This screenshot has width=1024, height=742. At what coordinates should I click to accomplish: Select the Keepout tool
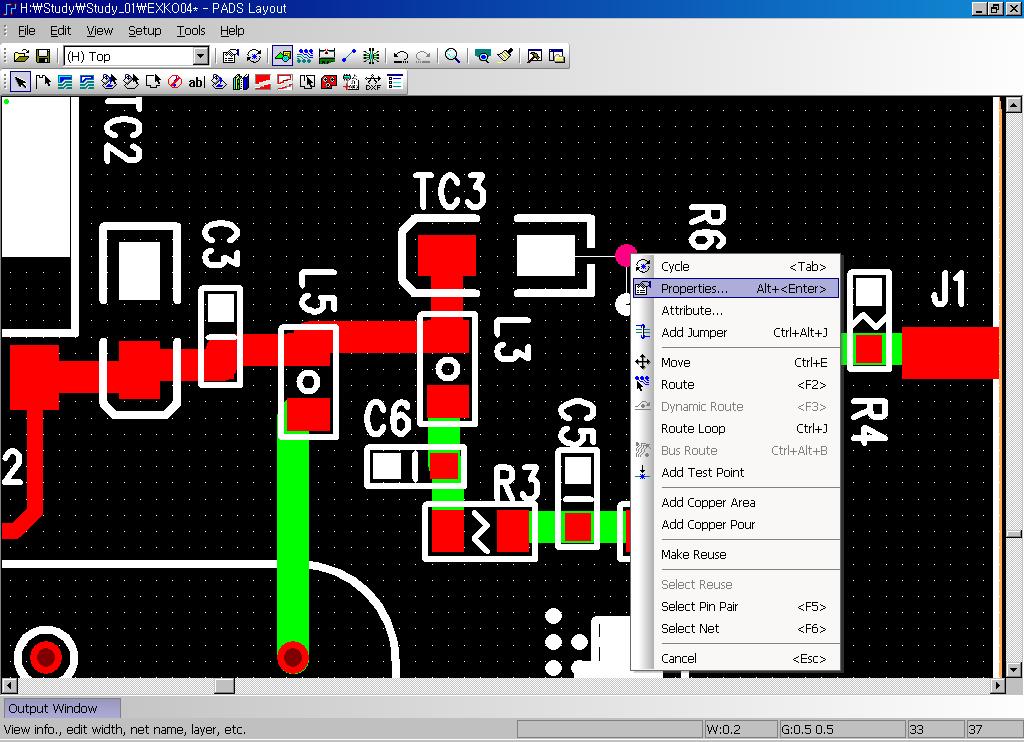(175, 82)
